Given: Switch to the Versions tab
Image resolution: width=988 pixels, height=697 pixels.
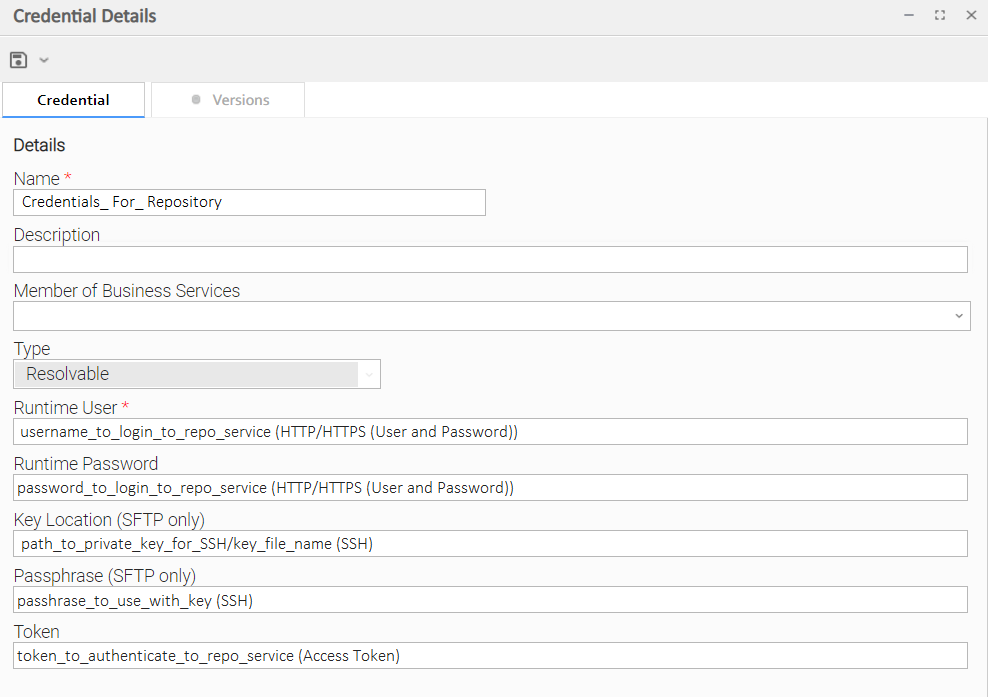Looking at the screenshot, I should click(228, 100).
